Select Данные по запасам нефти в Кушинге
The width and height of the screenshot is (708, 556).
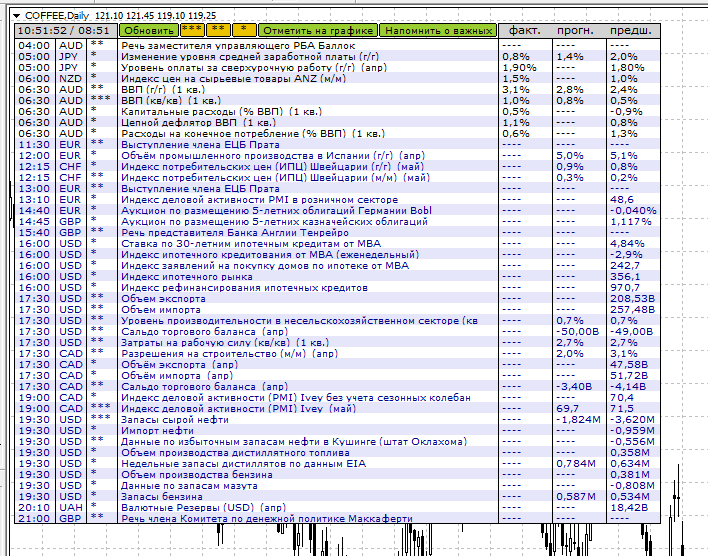337,442
